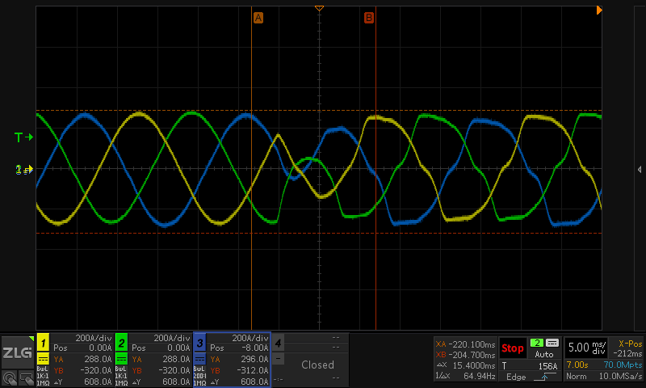Click channel 3 Pos -8.00A field
The width and height of the screenshot is (646, 388).
pos(239,348)
